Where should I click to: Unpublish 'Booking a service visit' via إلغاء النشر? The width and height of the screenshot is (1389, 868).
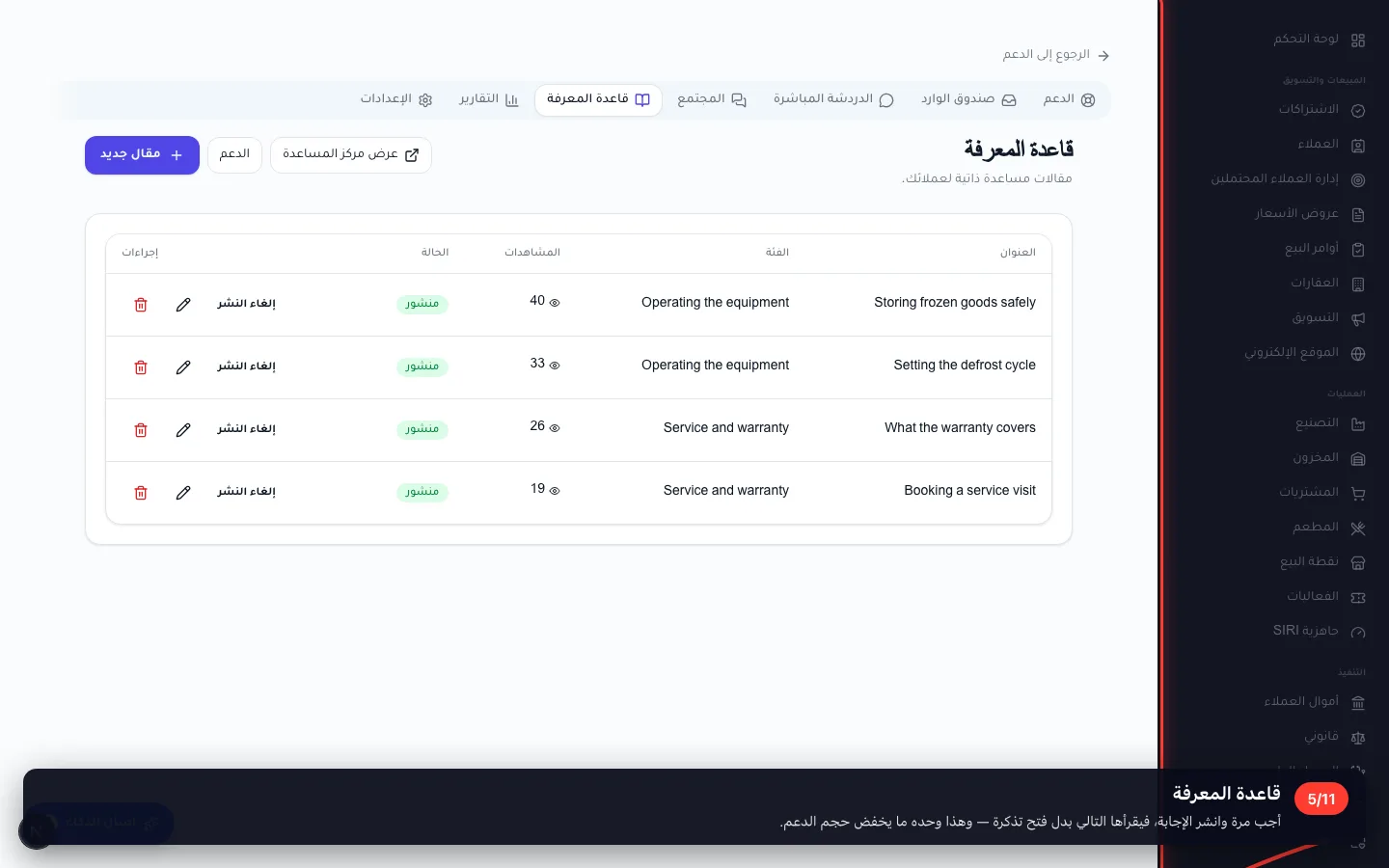coord(246,492)
